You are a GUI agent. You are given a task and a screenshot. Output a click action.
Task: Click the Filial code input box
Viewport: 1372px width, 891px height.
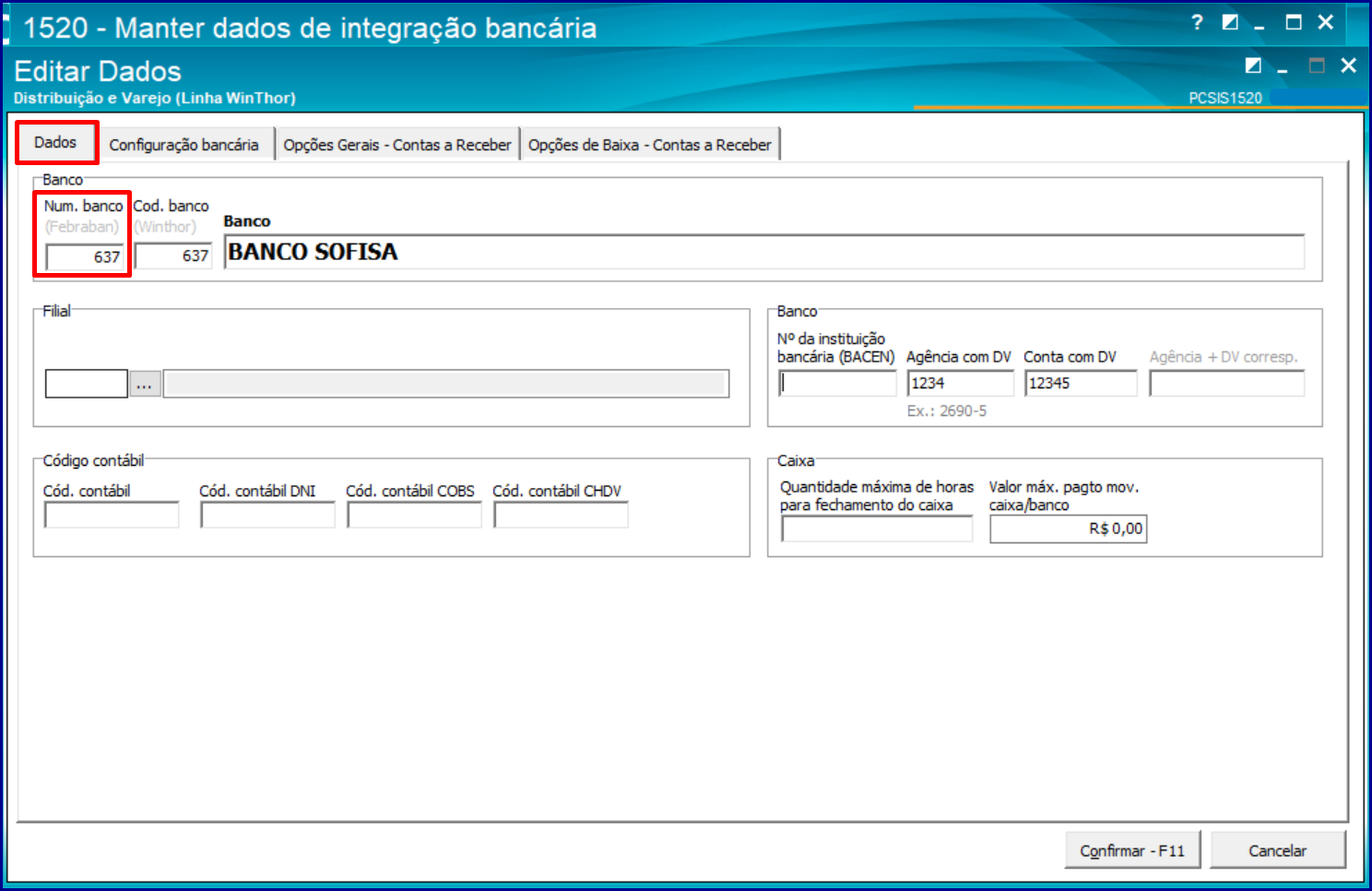pos(87,385)
